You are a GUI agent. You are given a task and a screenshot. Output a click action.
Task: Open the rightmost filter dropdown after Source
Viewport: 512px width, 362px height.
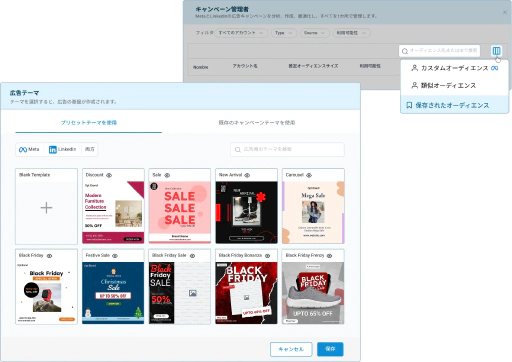(351, 33)
